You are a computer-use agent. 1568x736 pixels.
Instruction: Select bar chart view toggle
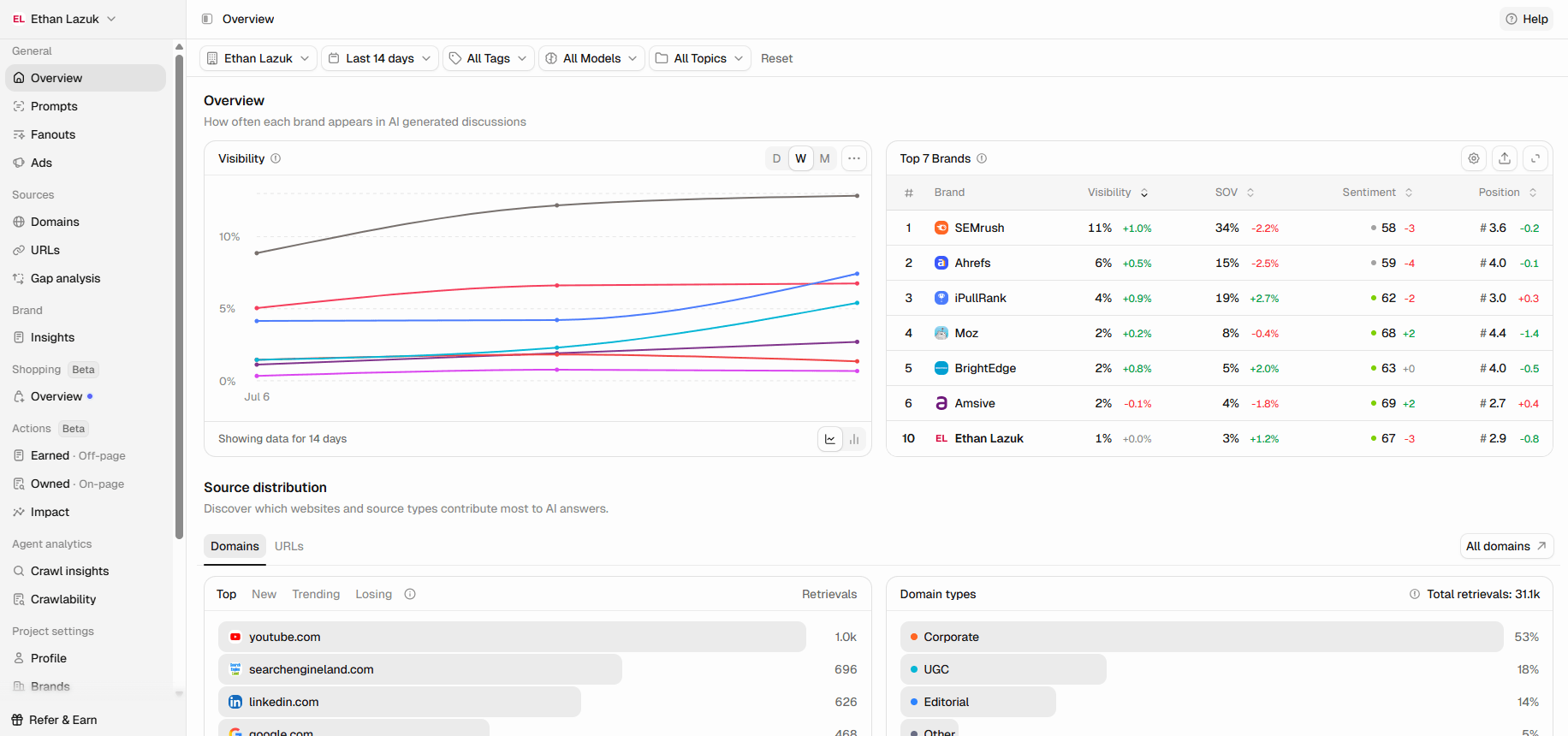coord(854,439)
